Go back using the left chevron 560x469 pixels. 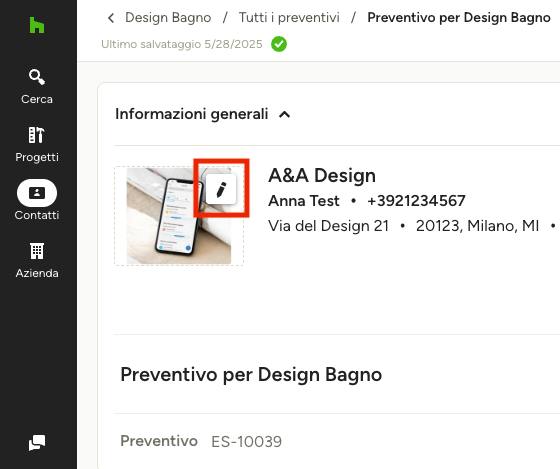(111, 18)
